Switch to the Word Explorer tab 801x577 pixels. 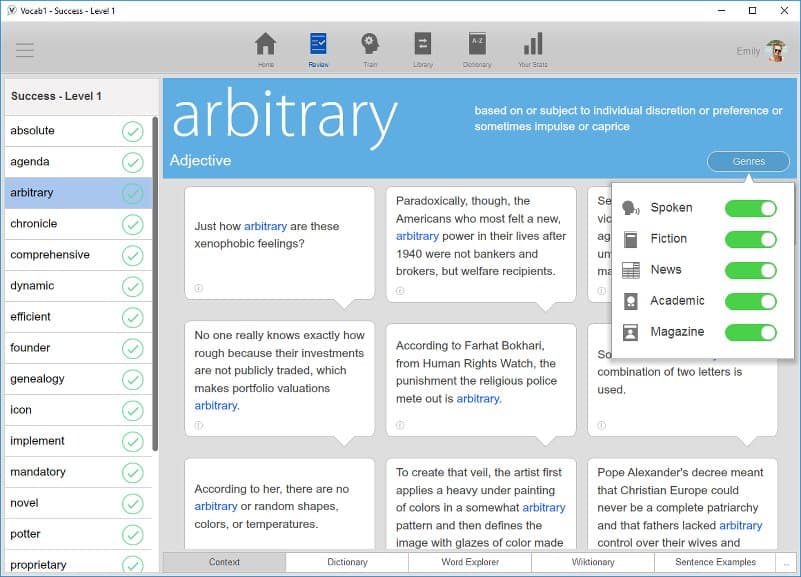(x=469, y=562)
